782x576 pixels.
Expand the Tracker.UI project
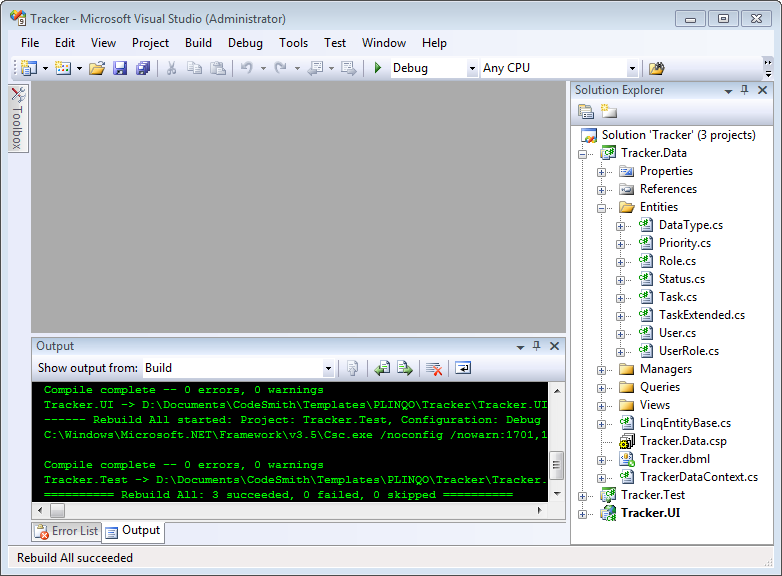tap(583, 514)
